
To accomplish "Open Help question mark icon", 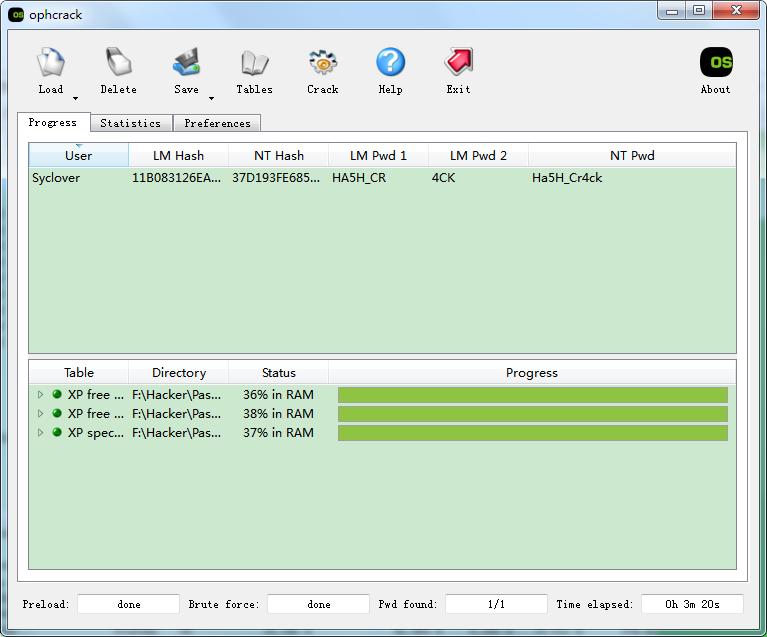I will pos(390,62).
